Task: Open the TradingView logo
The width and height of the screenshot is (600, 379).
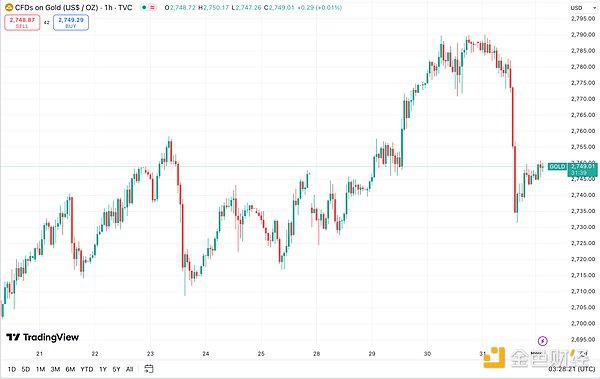Action: 42,337
